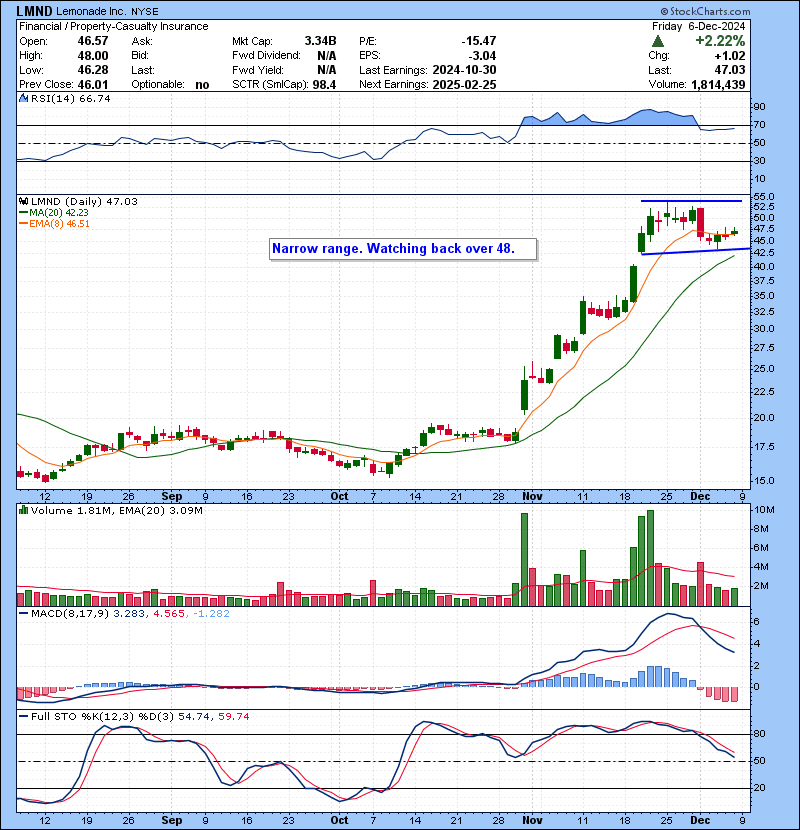Click the 10M volume axis label

pos(764,510)
